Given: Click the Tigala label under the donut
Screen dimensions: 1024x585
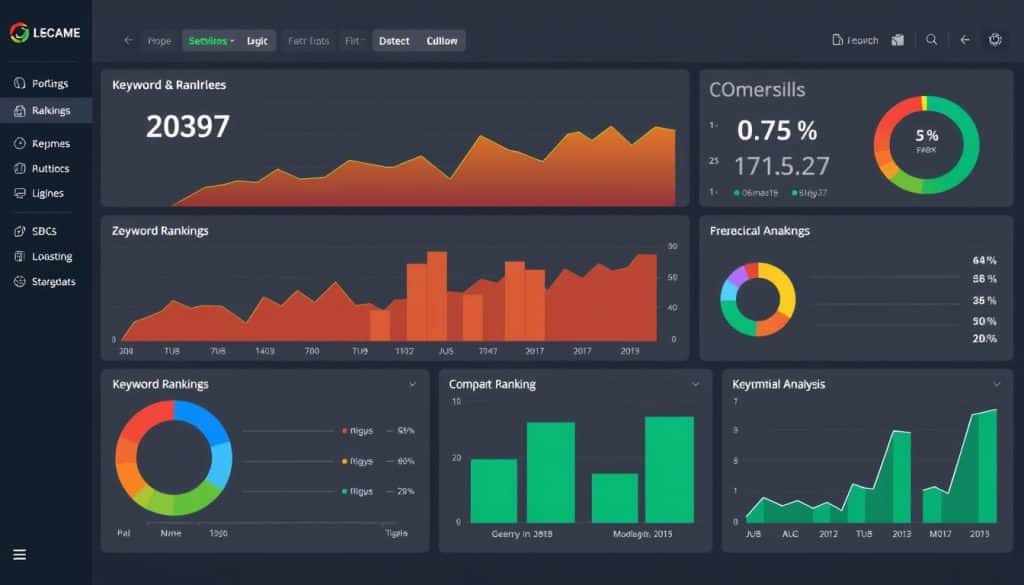Looking at the screenshot, I should [396, 533].
